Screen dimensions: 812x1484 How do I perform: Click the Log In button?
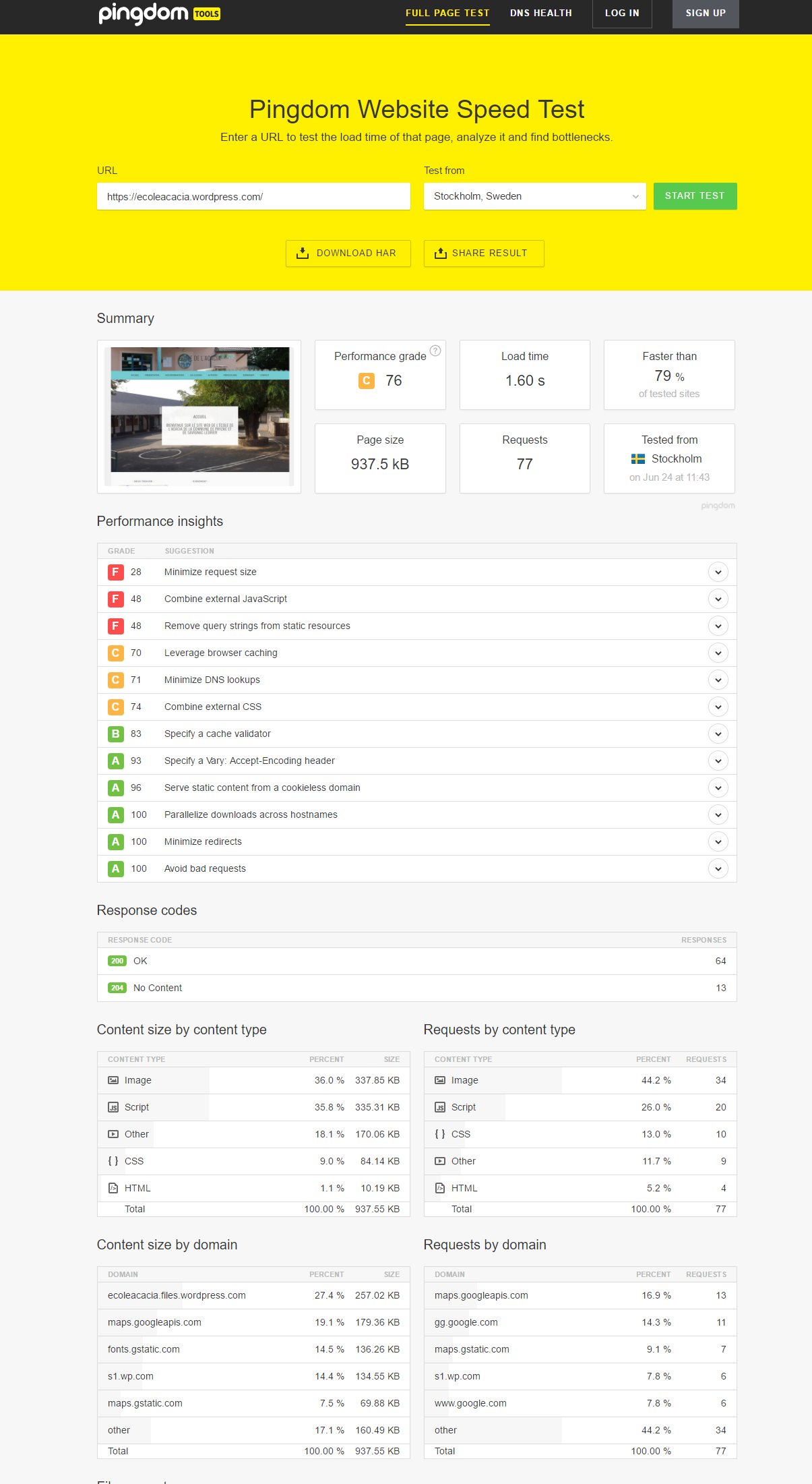[x=622, y=13]
